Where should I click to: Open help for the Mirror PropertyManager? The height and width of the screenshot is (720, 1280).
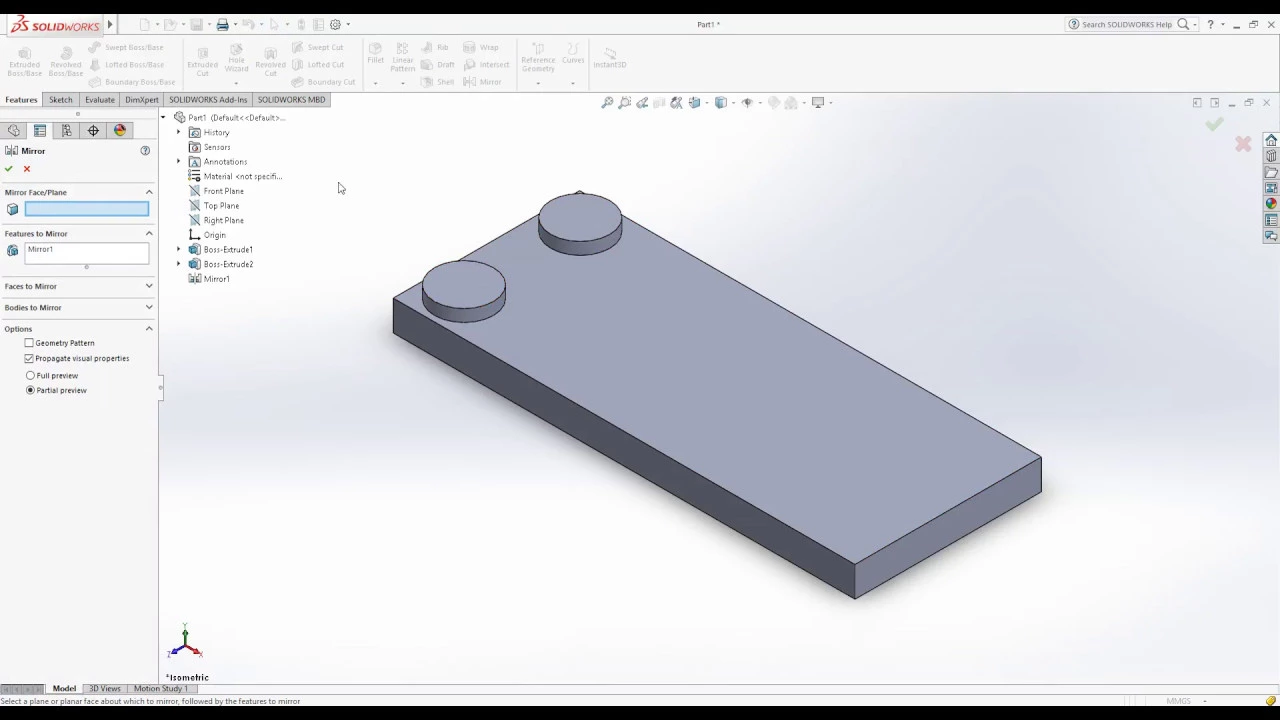(x=145, y=151)
